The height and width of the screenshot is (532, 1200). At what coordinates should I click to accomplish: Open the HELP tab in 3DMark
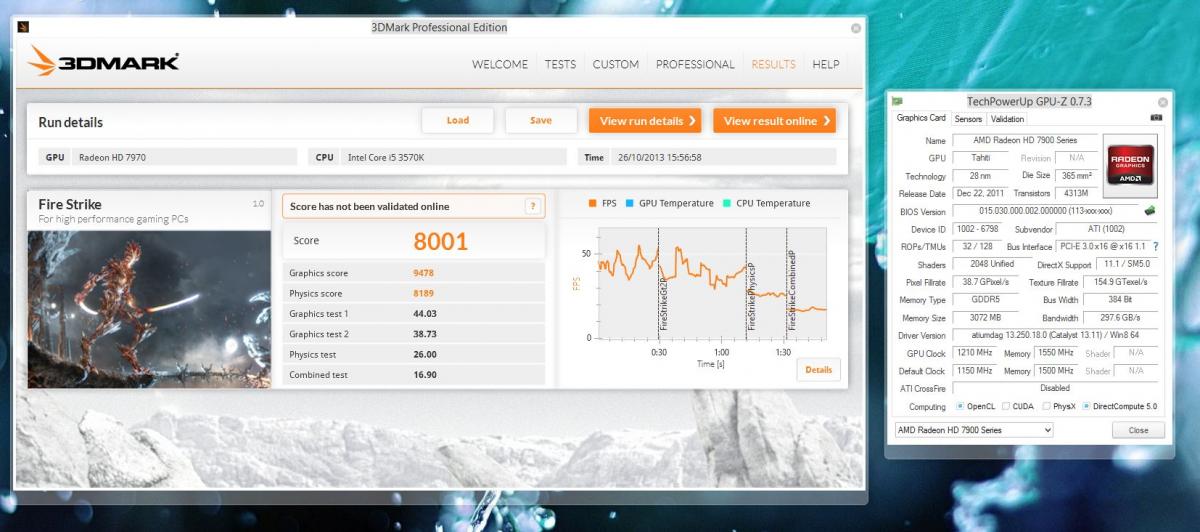click(826, 64)
